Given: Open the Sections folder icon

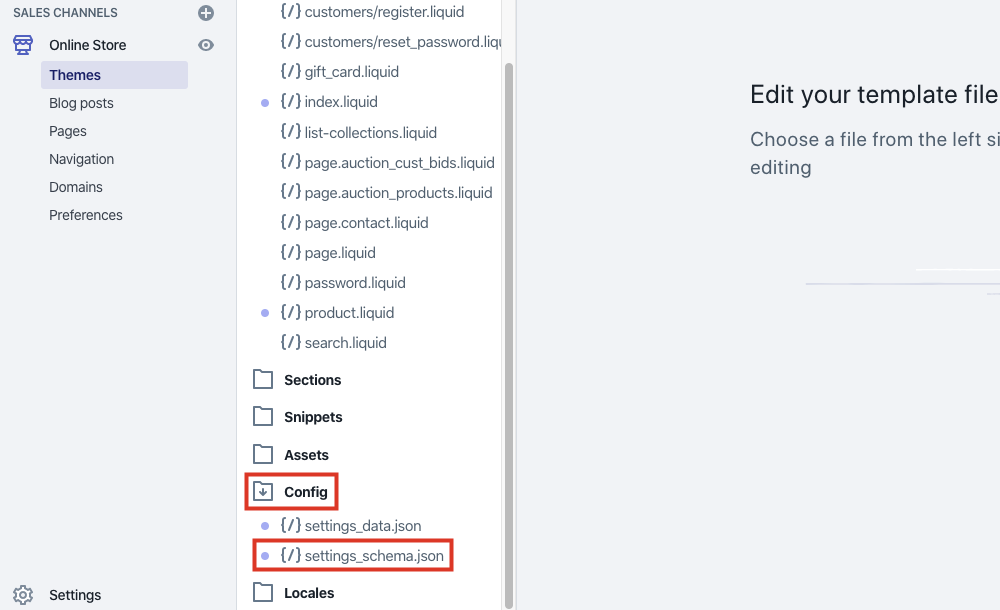Looking at the screenshot, I should 263,380.
